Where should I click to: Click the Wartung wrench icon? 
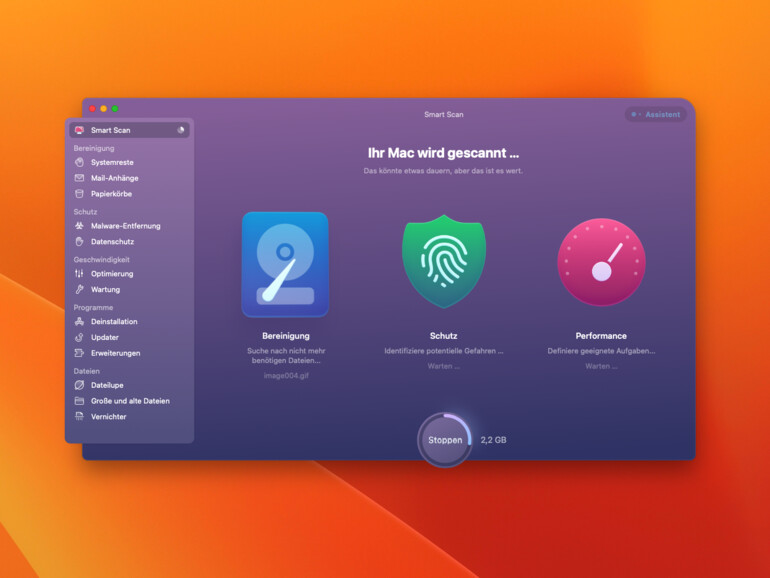(x=80, y=289)
